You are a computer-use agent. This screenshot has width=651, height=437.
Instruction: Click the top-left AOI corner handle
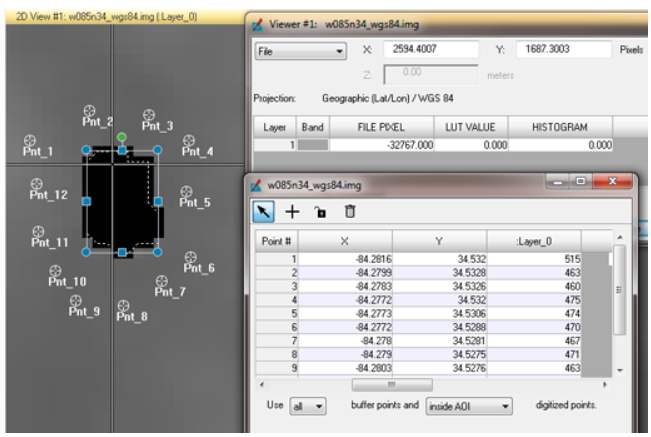(x=86, y=150)
